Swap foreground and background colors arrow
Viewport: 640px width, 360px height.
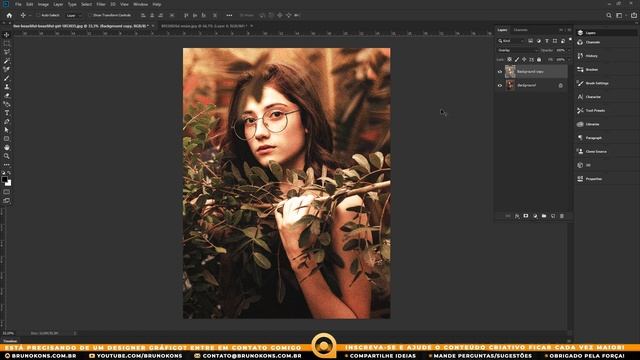[x=9, y=173]
